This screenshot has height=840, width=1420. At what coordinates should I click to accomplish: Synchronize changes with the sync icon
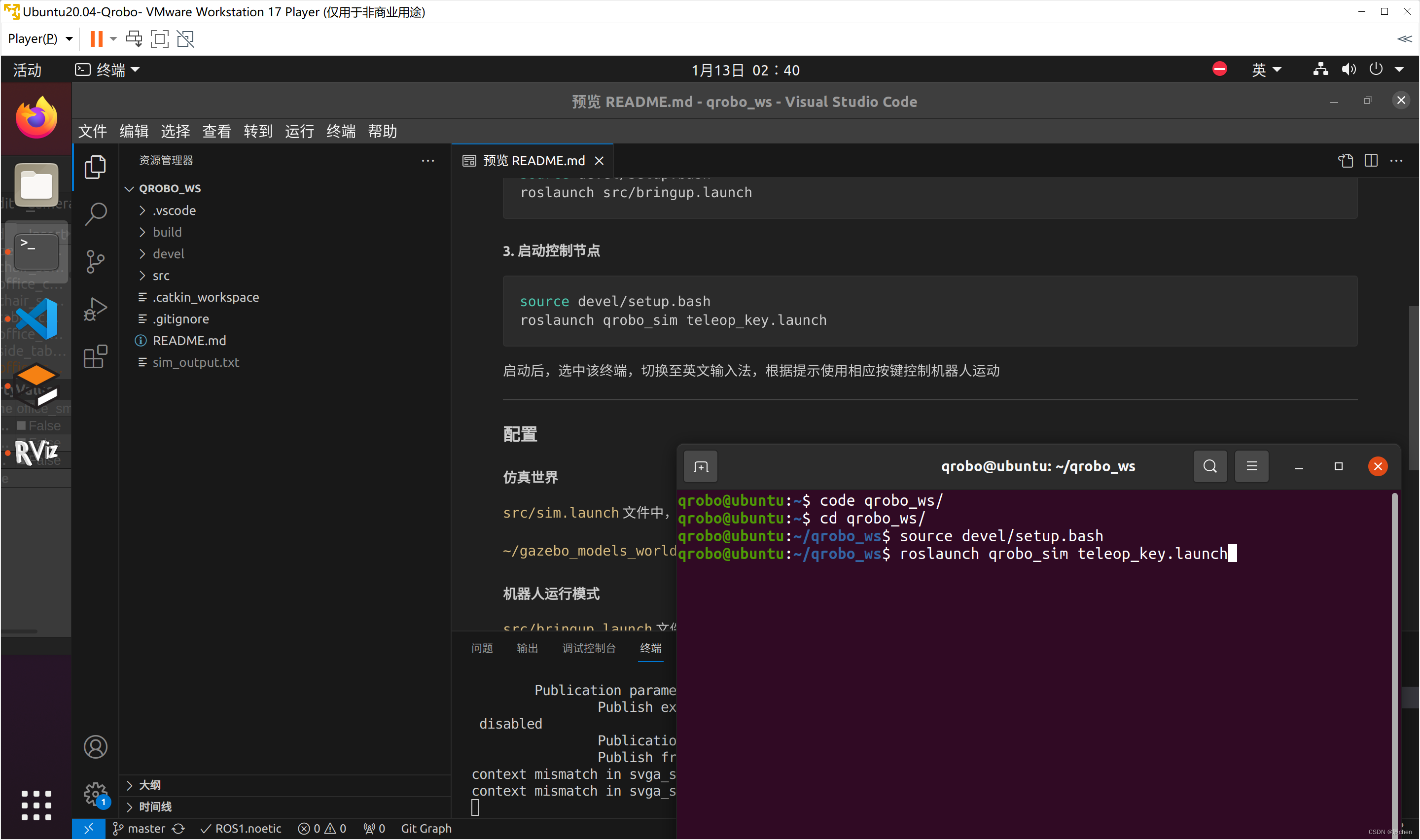coord(178,828)
